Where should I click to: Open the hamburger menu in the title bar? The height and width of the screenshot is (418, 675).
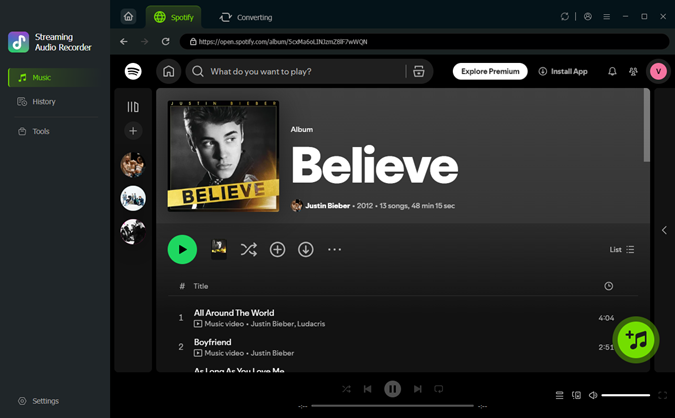pos(607,16)
